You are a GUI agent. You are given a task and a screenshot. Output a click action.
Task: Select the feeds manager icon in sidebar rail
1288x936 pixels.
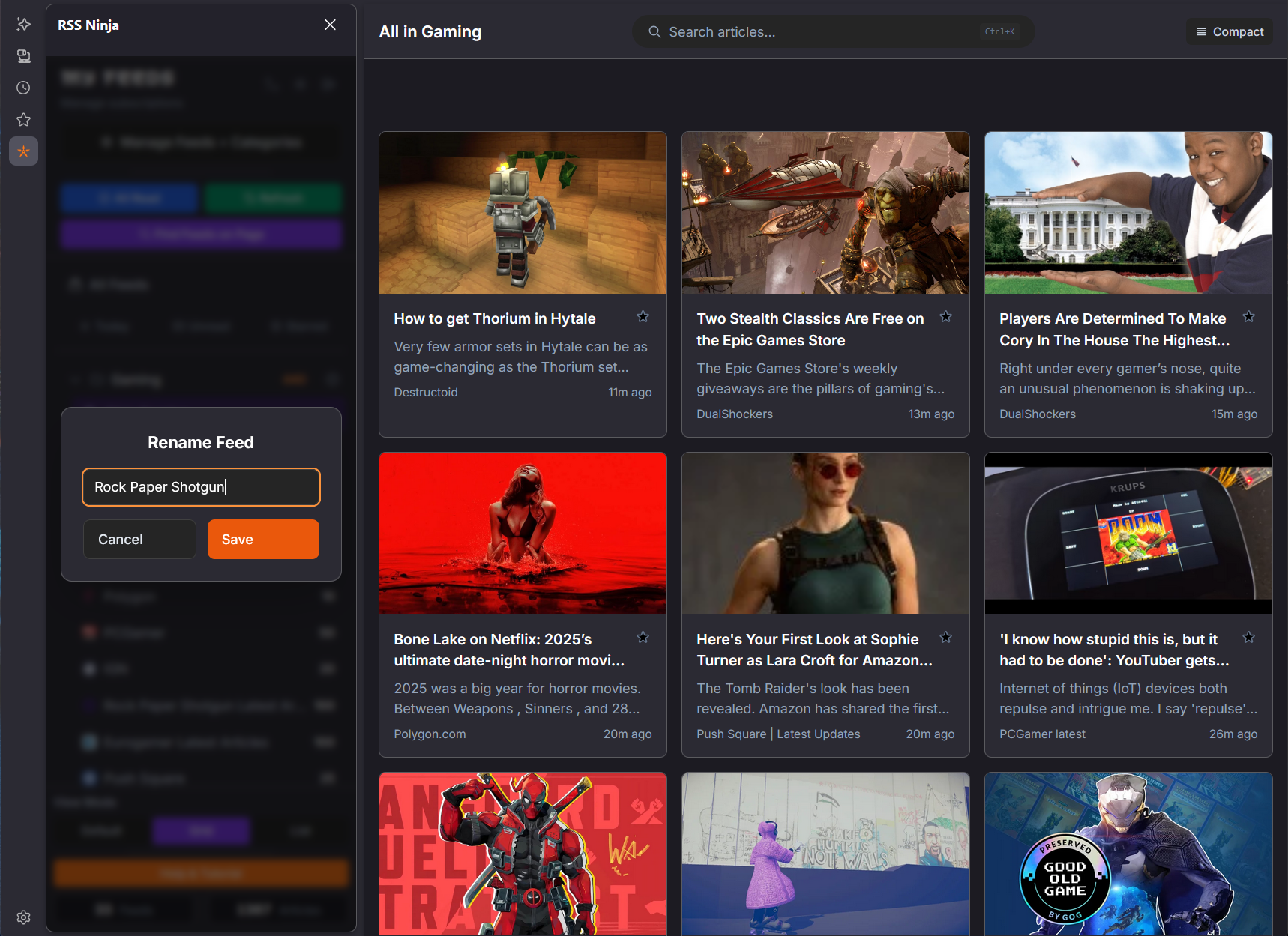point(23,55)
